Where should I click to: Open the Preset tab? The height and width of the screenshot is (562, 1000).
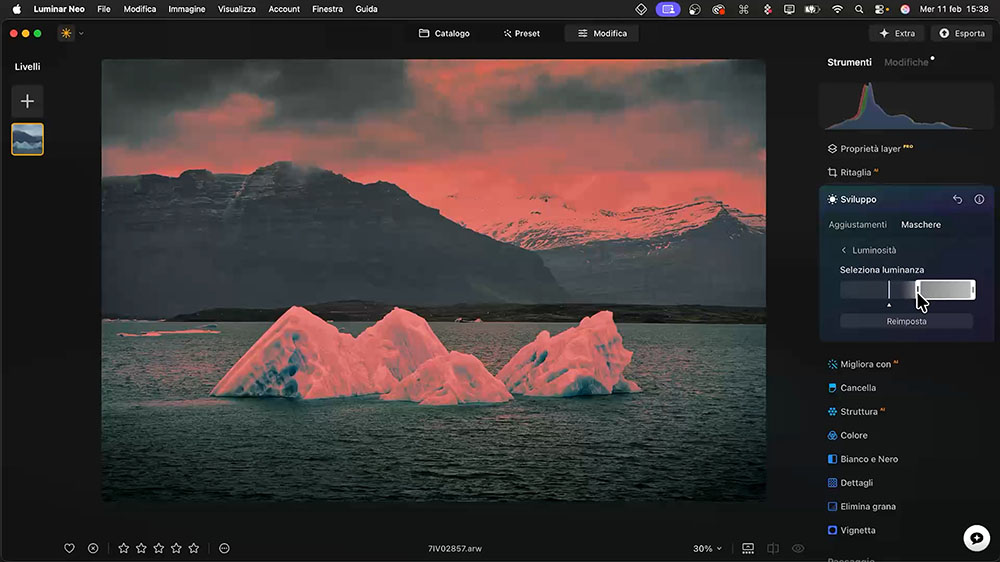click(521, 33)
